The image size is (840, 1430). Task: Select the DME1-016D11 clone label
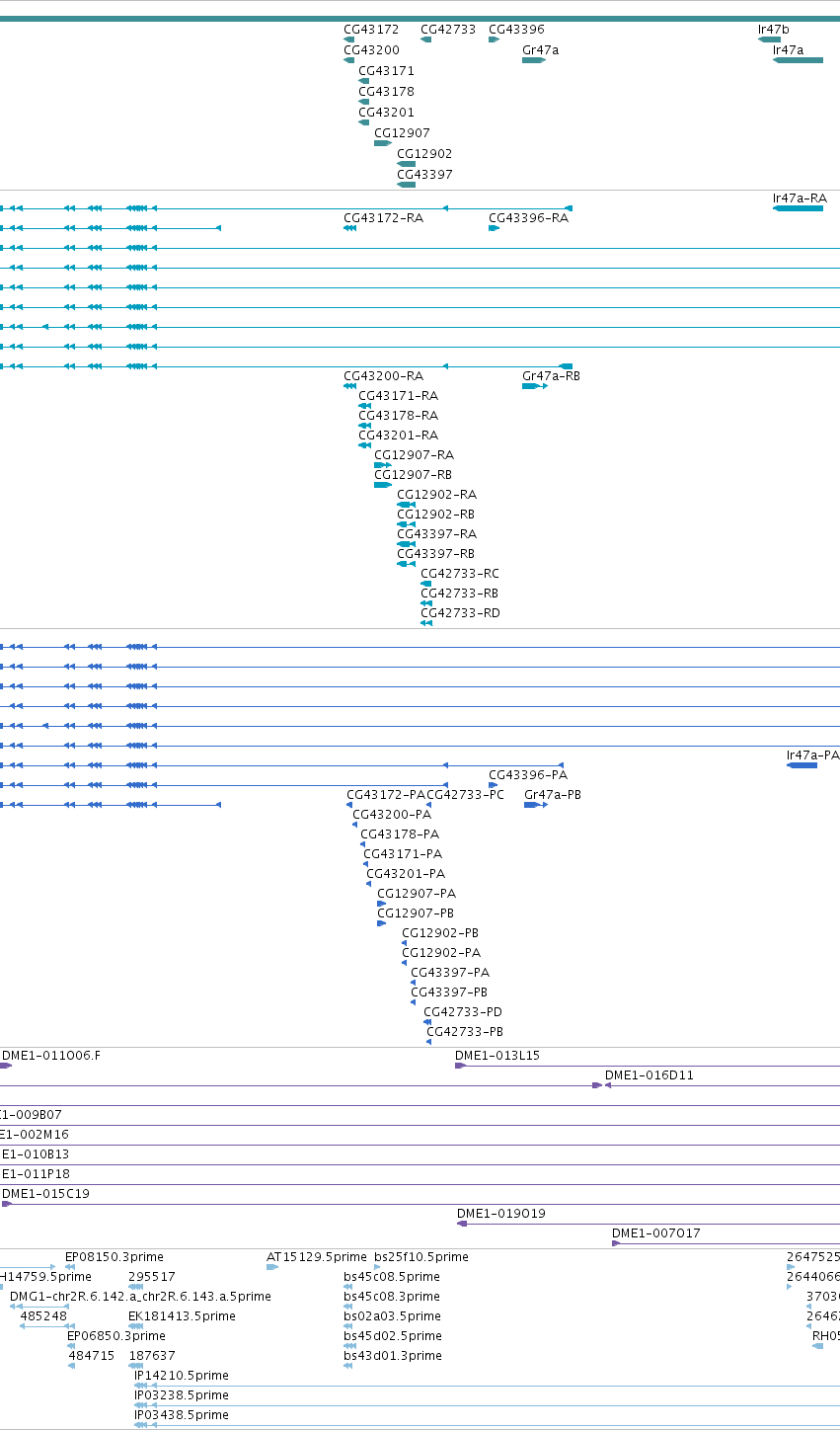pyautogui.click(x=649, y=1075)
